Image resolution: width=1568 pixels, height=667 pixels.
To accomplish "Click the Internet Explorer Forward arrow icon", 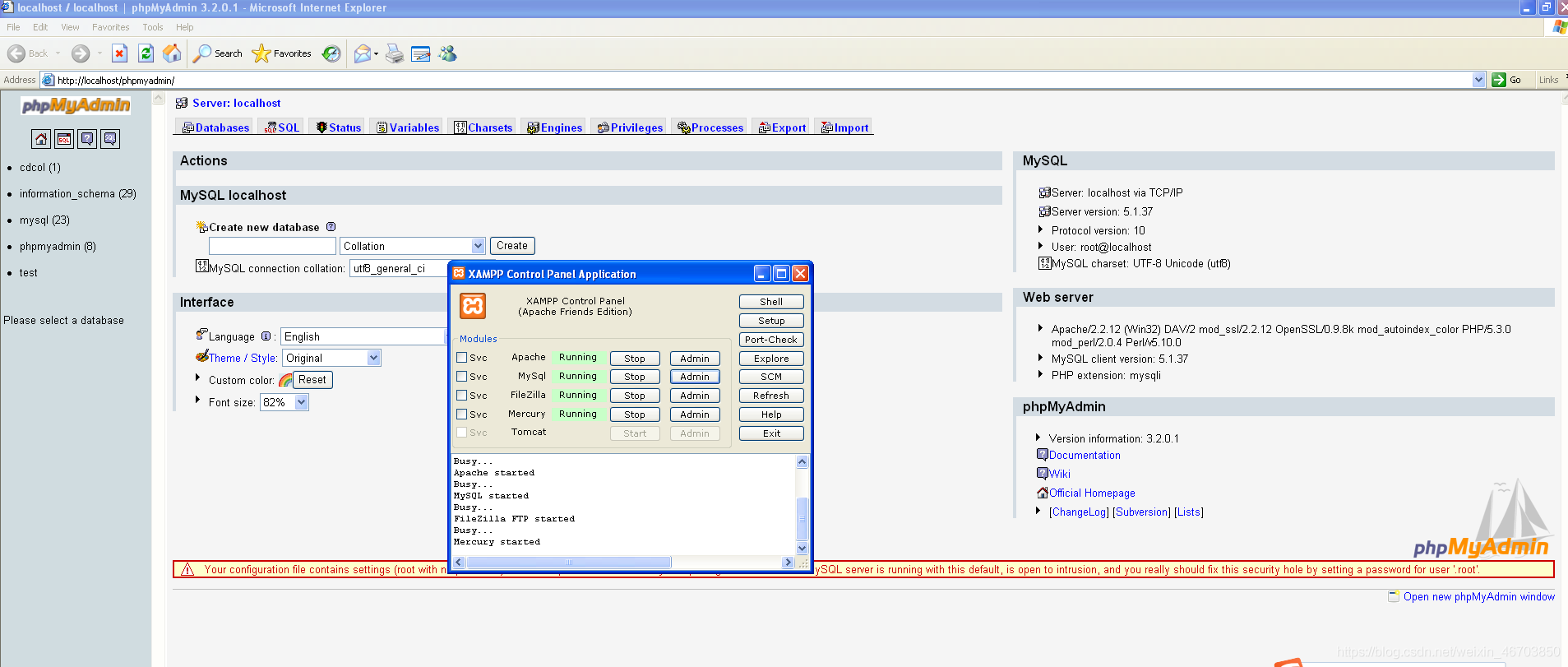I will 80,53.
